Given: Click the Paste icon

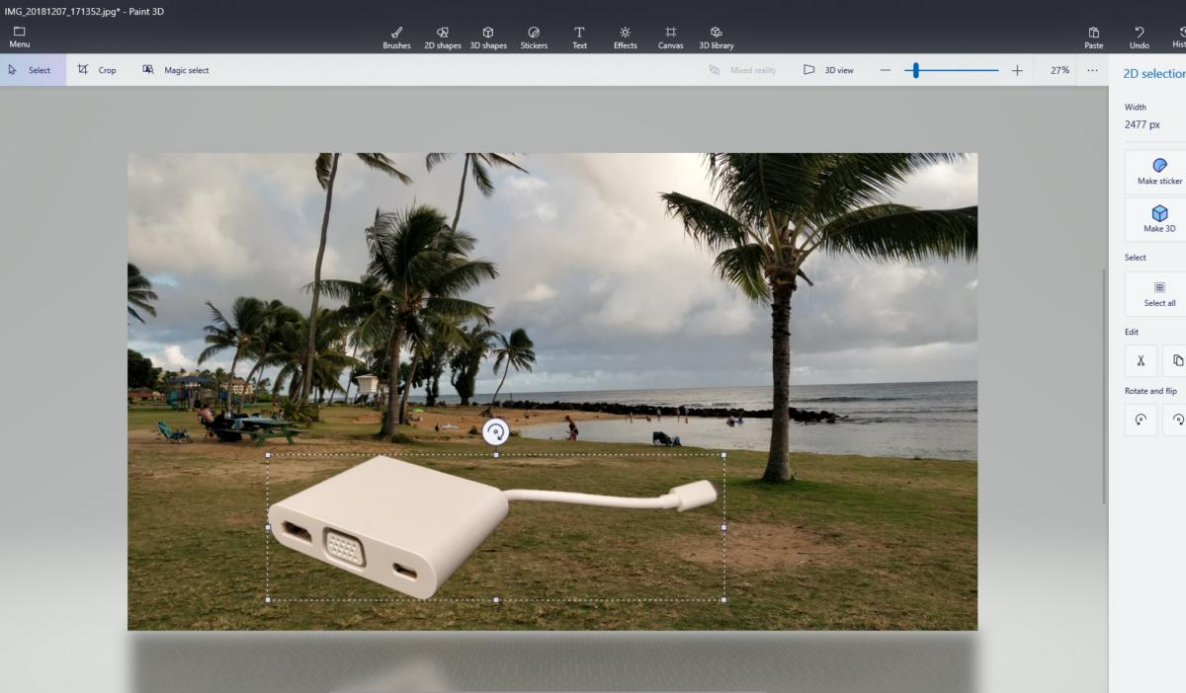Looking at the screenshot, I should (x=1094, y=37).
